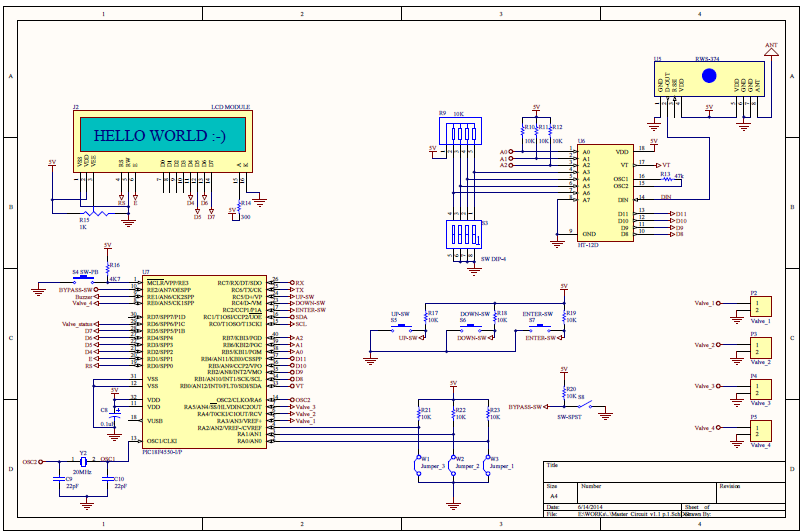This screenshot has width=803, height=532.
Task: Select resistor R12 10K
Action: point(551,130)
